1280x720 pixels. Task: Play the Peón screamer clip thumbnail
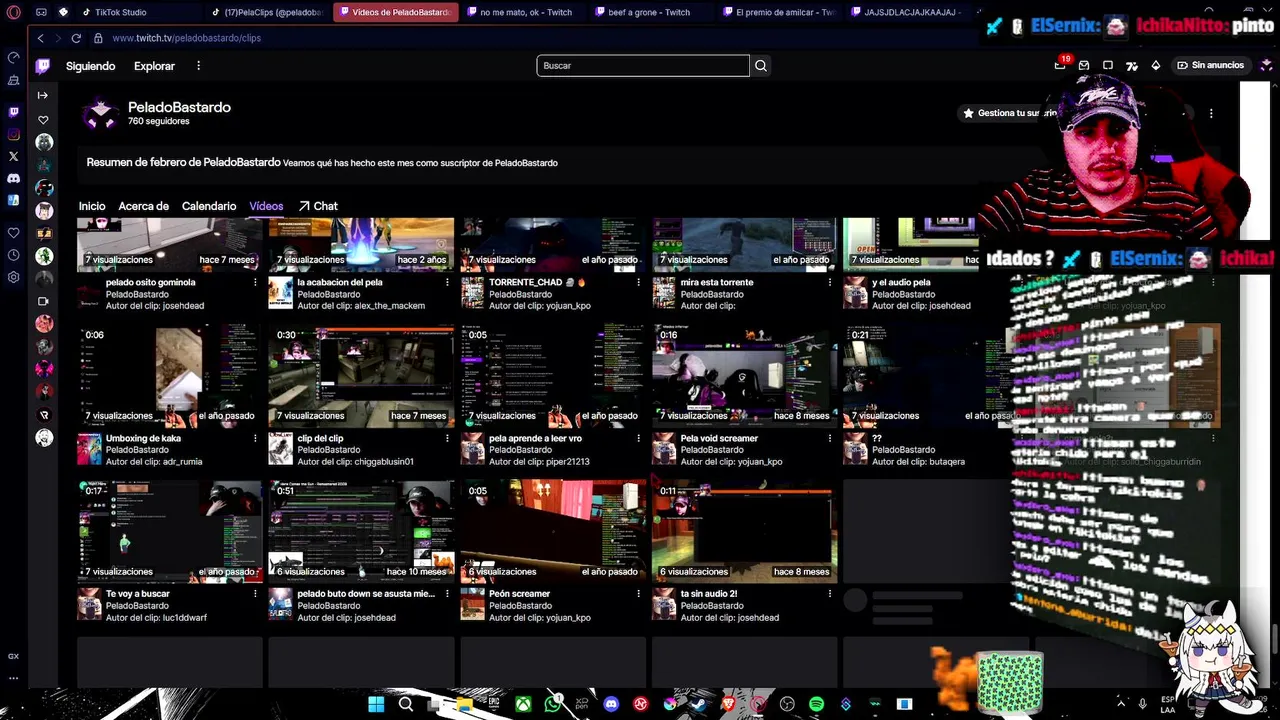[553, 531]
